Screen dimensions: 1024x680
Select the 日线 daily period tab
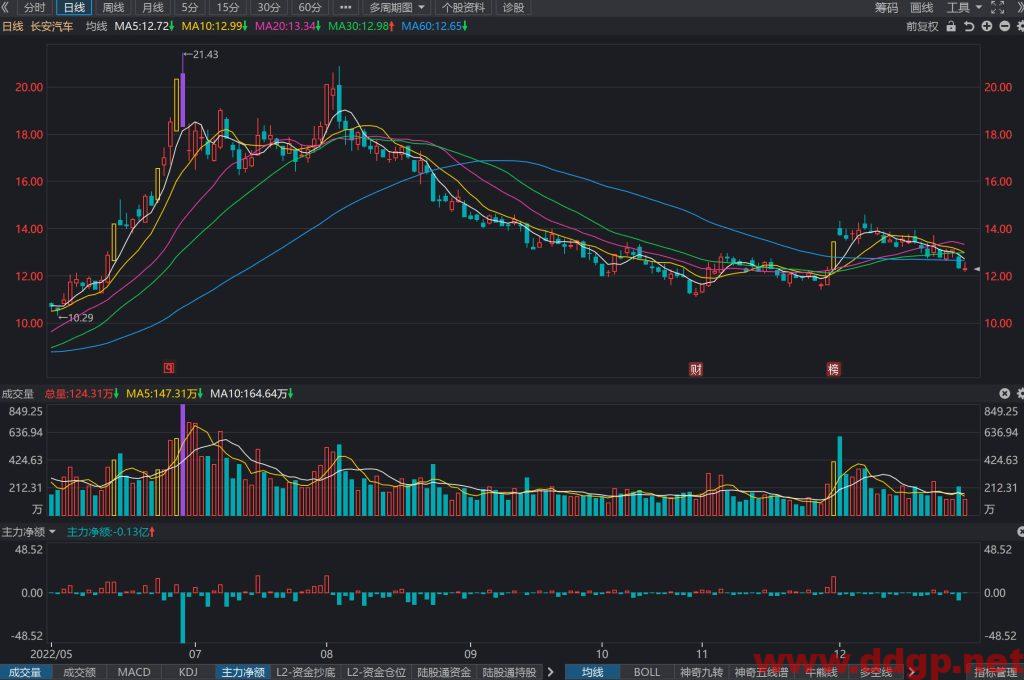(x=74, y=7)
